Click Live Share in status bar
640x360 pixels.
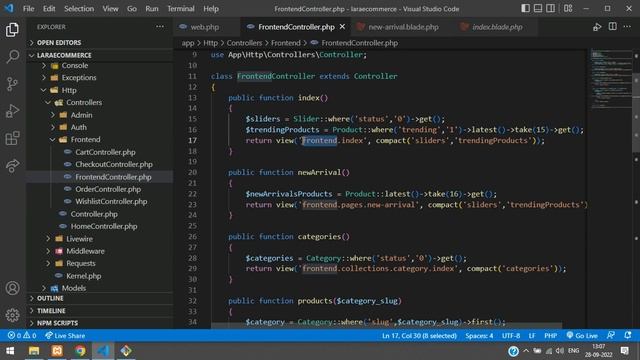point(65,336)
